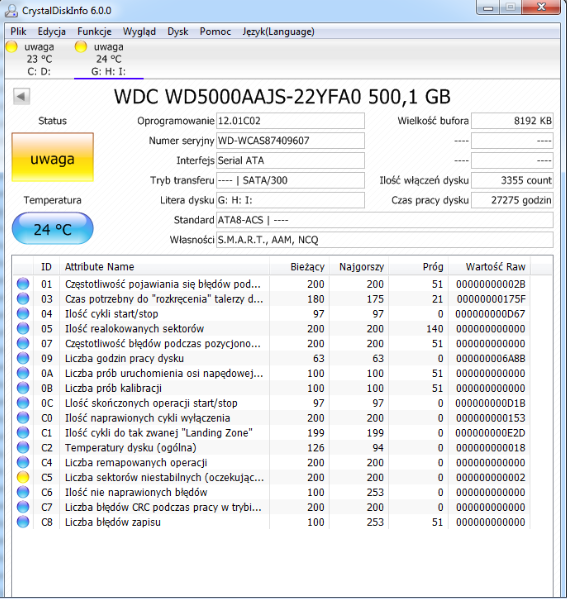Open the Język(Language) menu
The width and height of the screenshot is (567, 599).
point(278,32)
